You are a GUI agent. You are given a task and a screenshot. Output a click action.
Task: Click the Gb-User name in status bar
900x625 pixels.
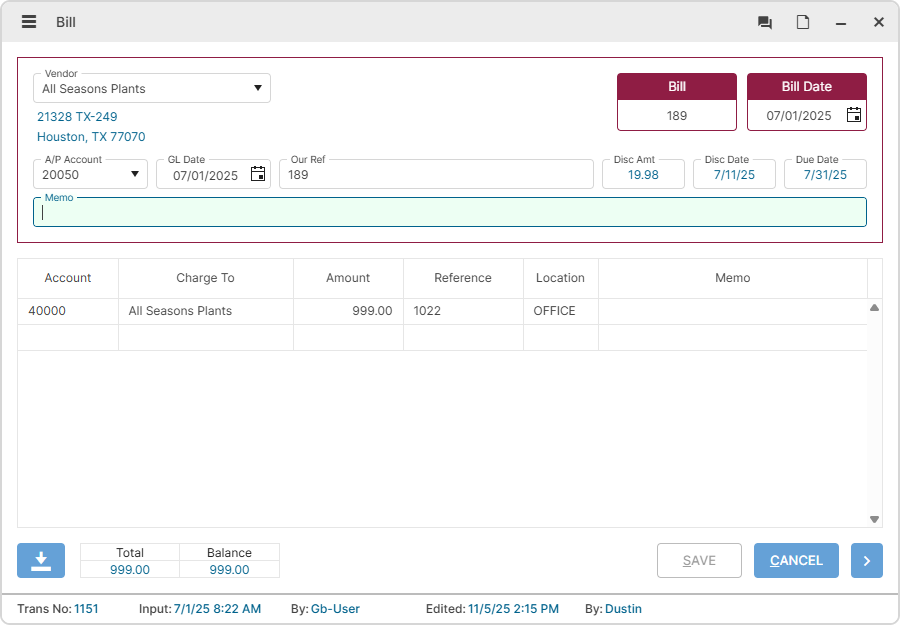335,609
